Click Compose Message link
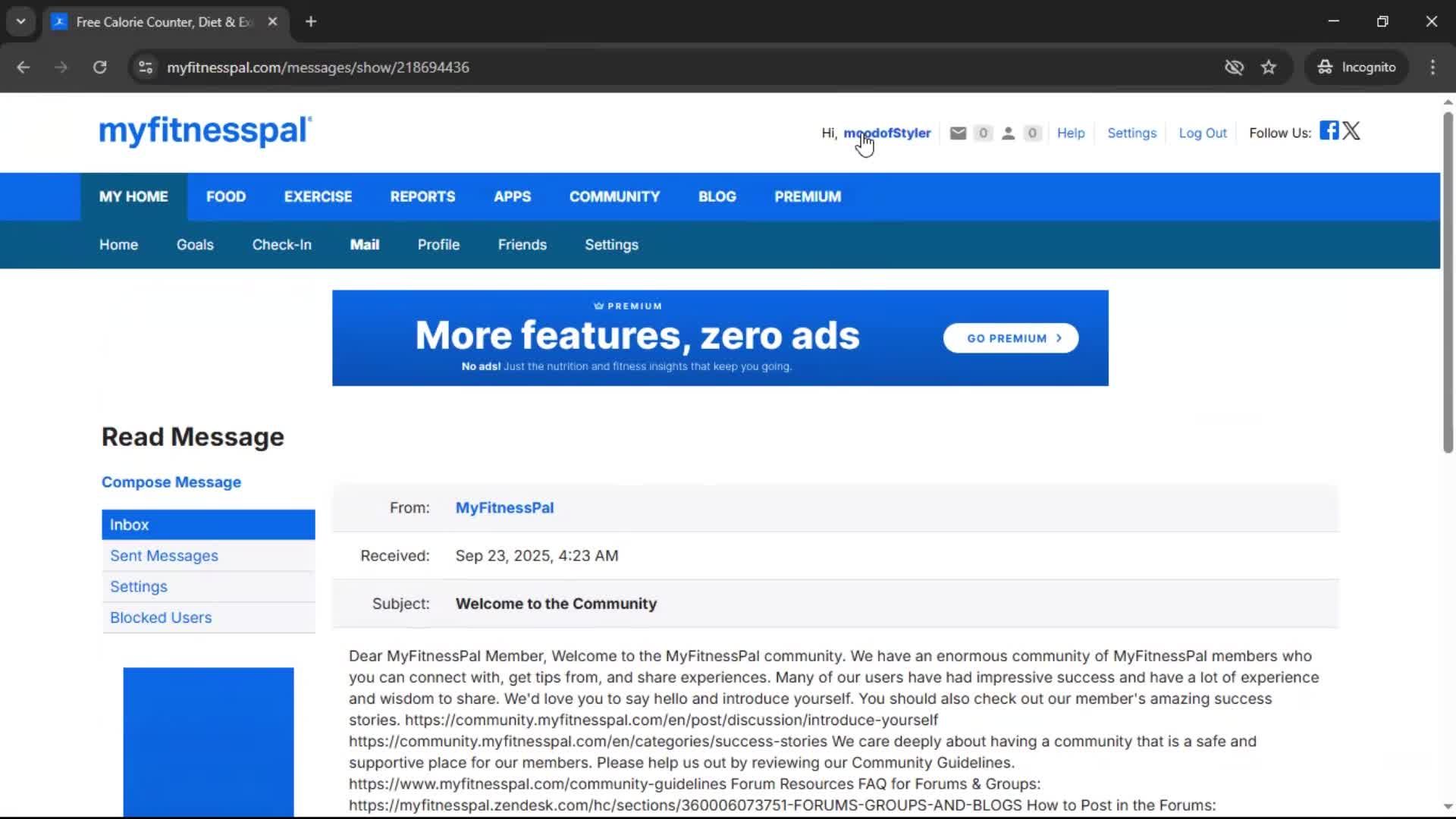This screenshot has width=1456, height=819. 171,482
